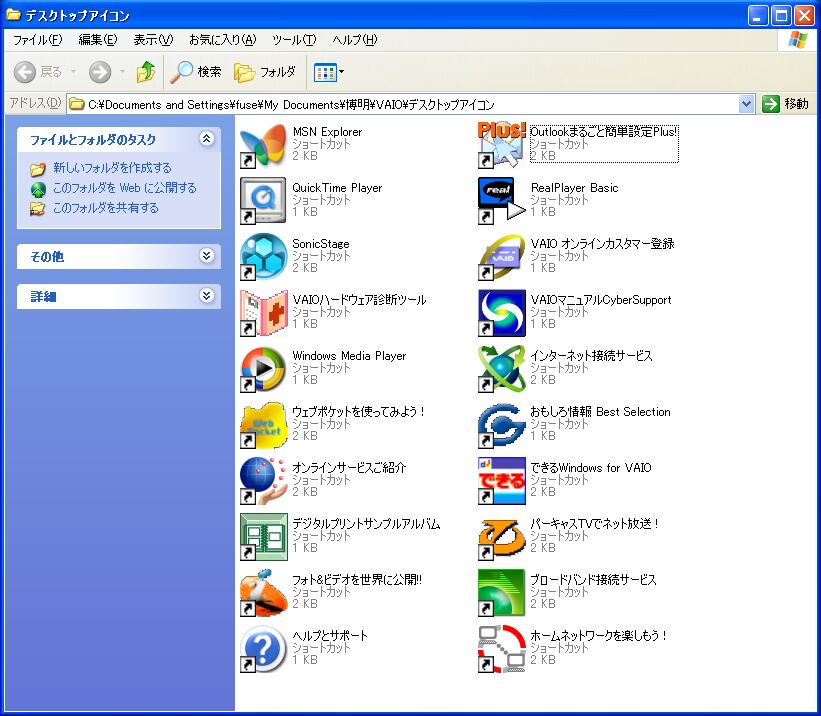Viewport: 821px width, 716px height.
Task: Go up one folder level
Action: [x=146, y=72]
